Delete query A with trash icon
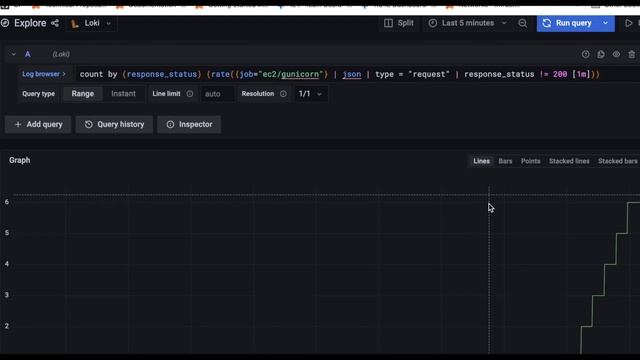The height and width of the screenshot is (360, 640). click(632, 54)
